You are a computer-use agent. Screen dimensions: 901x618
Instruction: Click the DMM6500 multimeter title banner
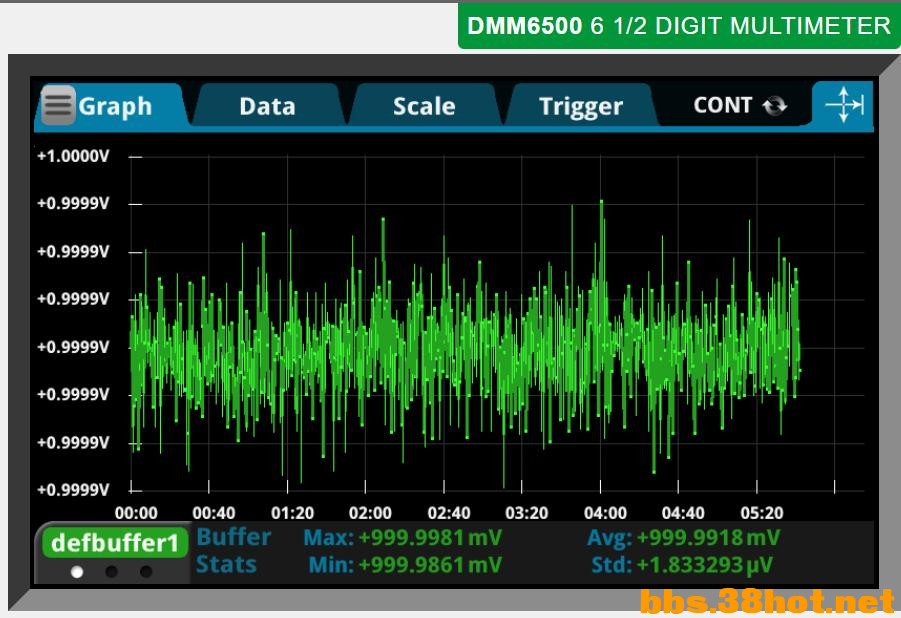678,25
